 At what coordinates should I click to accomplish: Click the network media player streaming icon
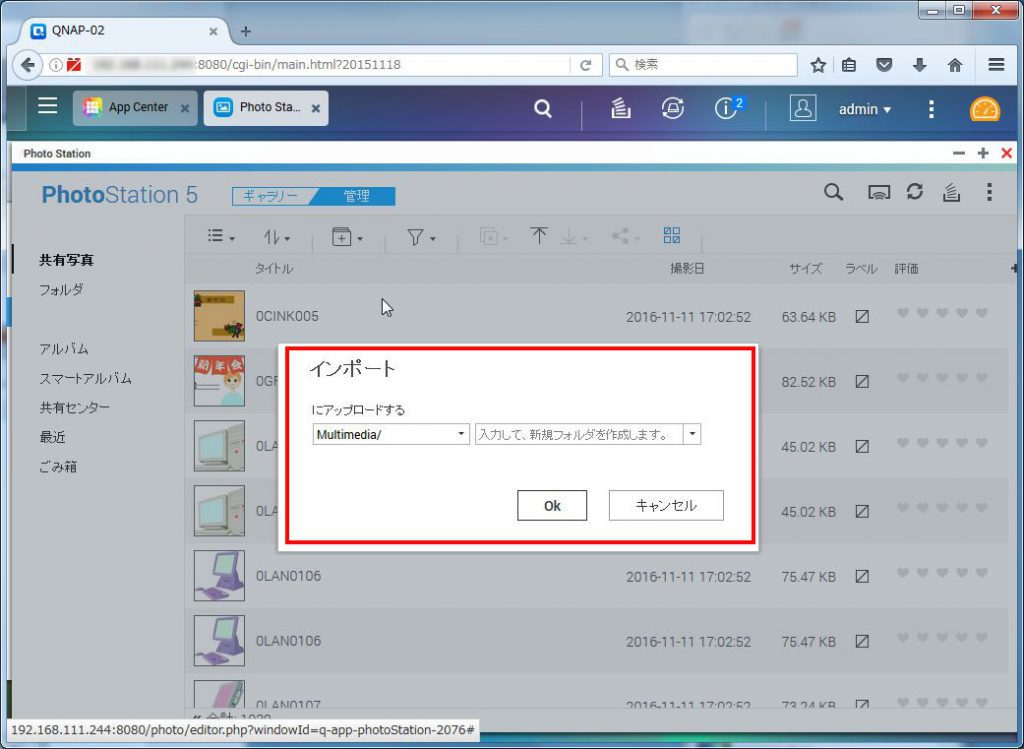(x=878, y=192)
